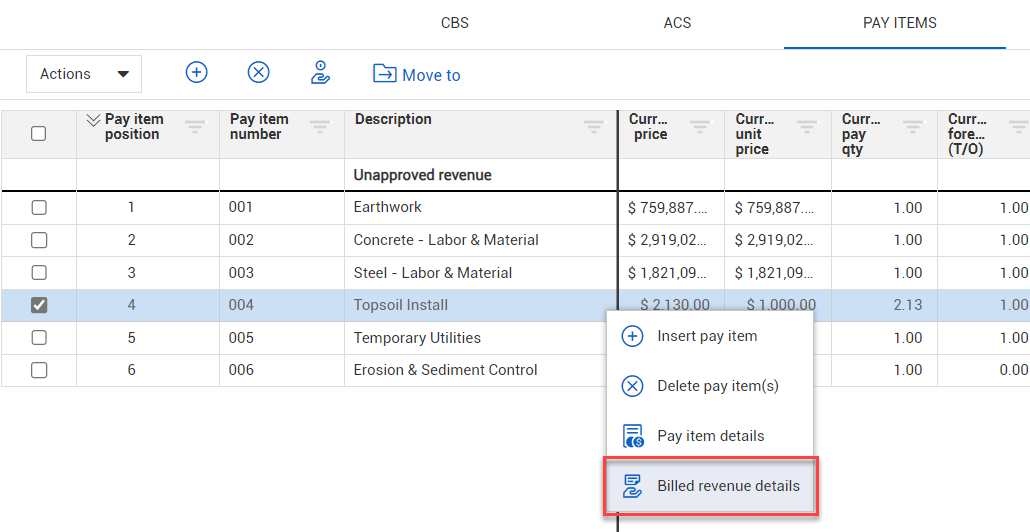Choose Insert pay item in context menu
1030x532 pixels.
(x=706, y=336)
